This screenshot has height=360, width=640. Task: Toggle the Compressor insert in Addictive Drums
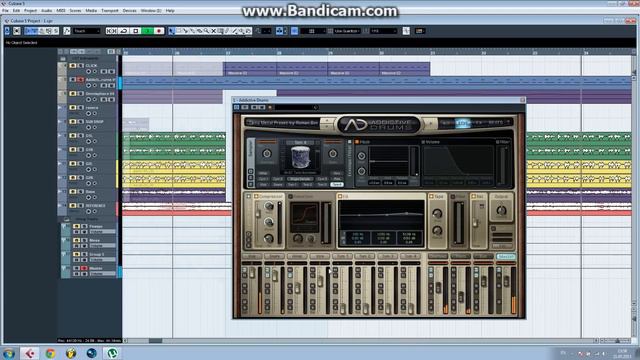(256, 197)
